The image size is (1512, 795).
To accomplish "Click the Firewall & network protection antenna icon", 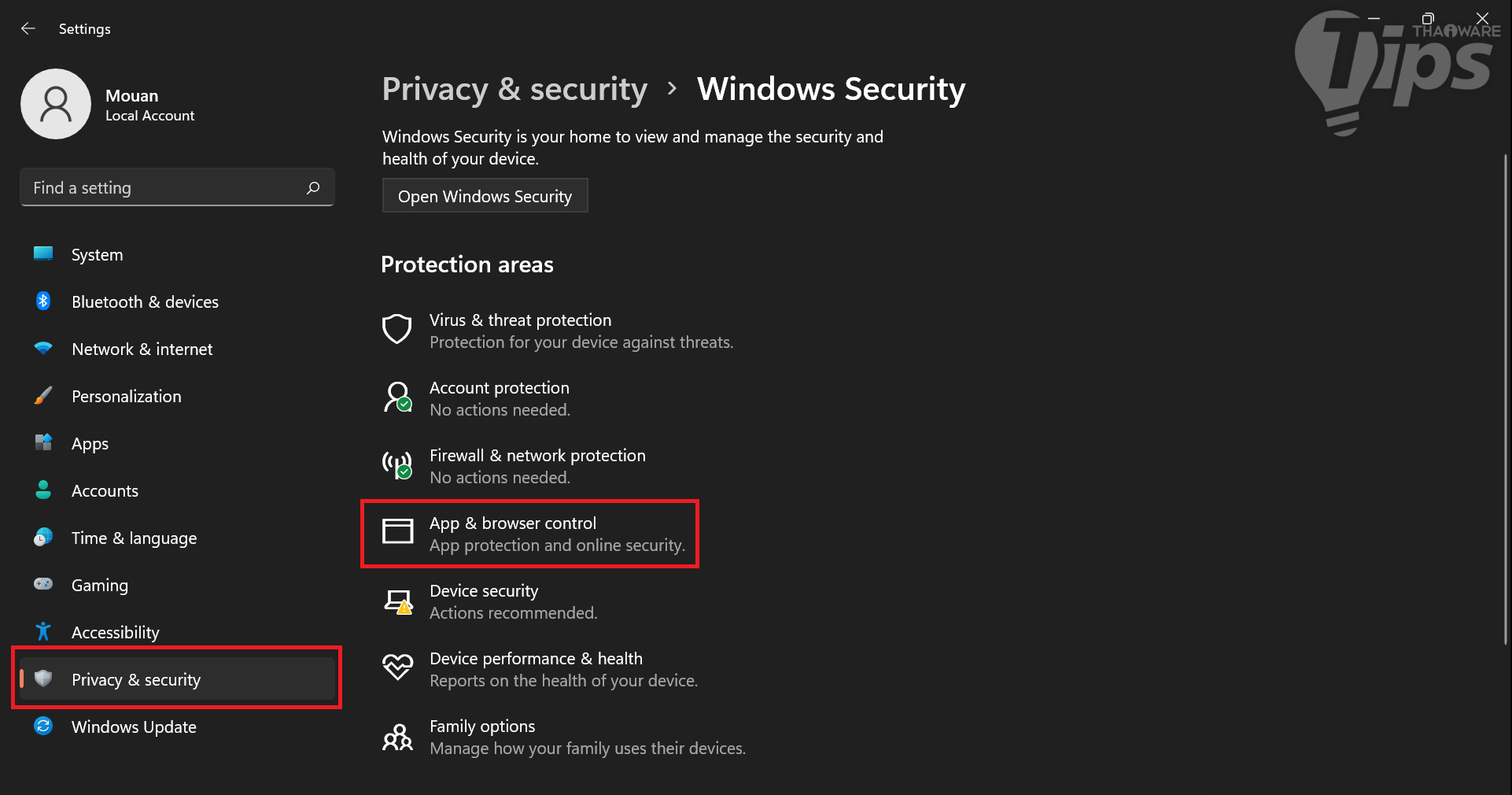I will (x=397, y=464).
